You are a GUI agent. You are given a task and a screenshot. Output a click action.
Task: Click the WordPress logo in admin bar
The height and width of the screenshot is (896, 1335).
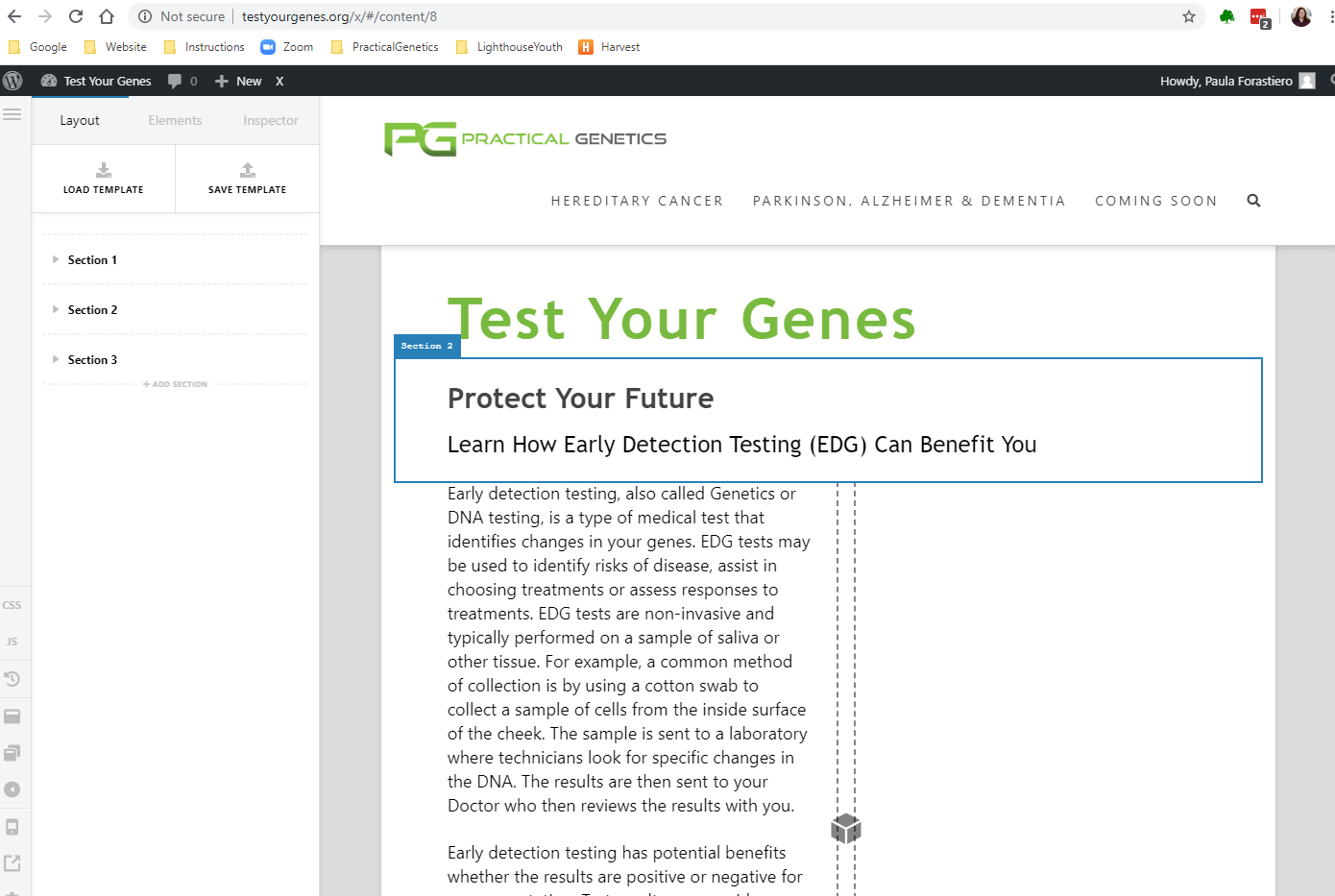(12, 81)
